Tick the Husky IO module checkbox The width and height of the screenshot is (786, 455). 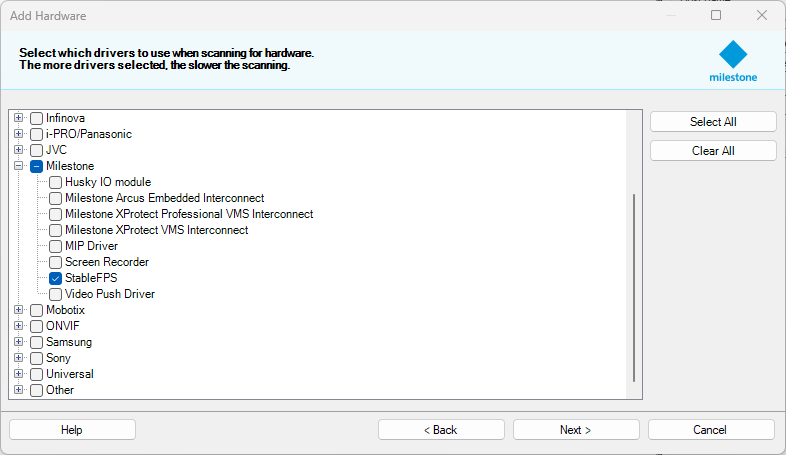[56, 182]
